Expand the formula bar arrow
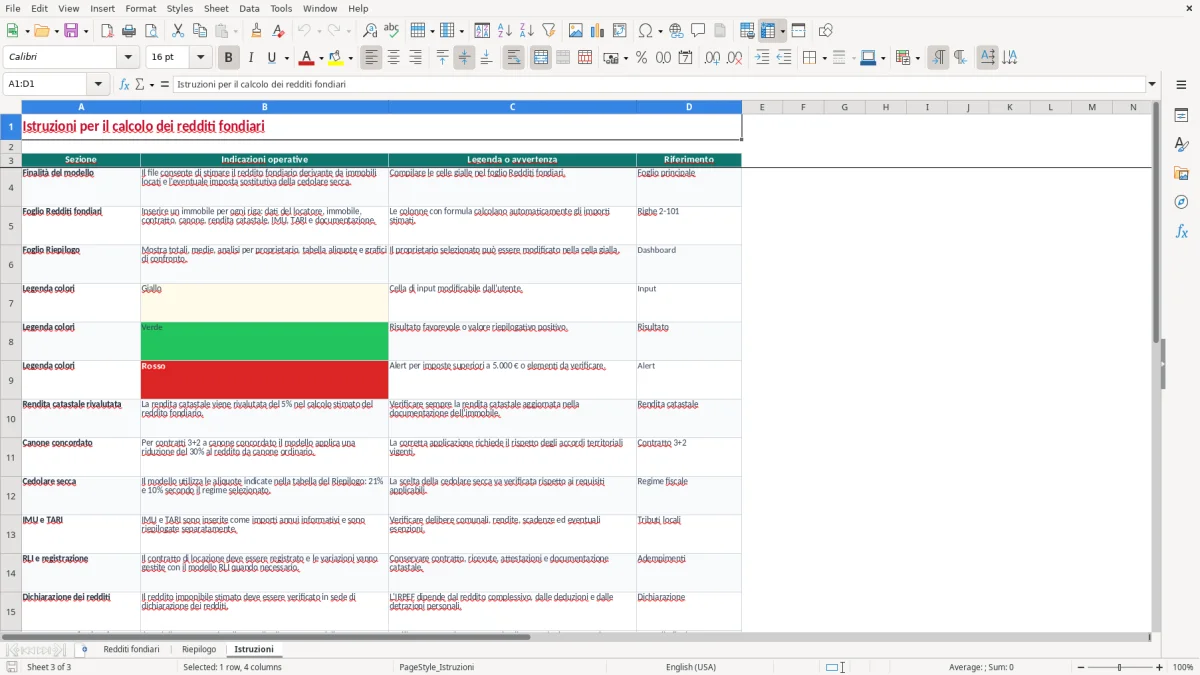Viewport: 1200px width, 675px height. pos(1152,84)
